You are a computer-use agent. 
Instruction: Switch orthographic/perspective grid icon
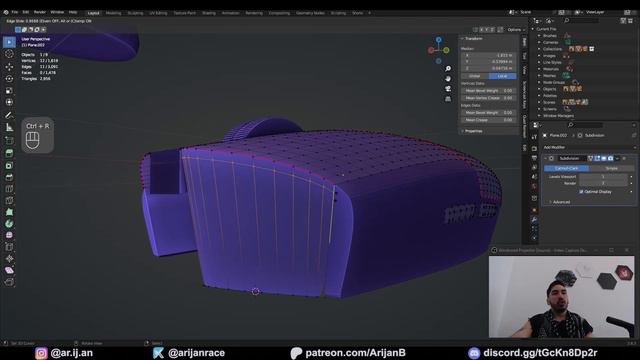point(448,99)
